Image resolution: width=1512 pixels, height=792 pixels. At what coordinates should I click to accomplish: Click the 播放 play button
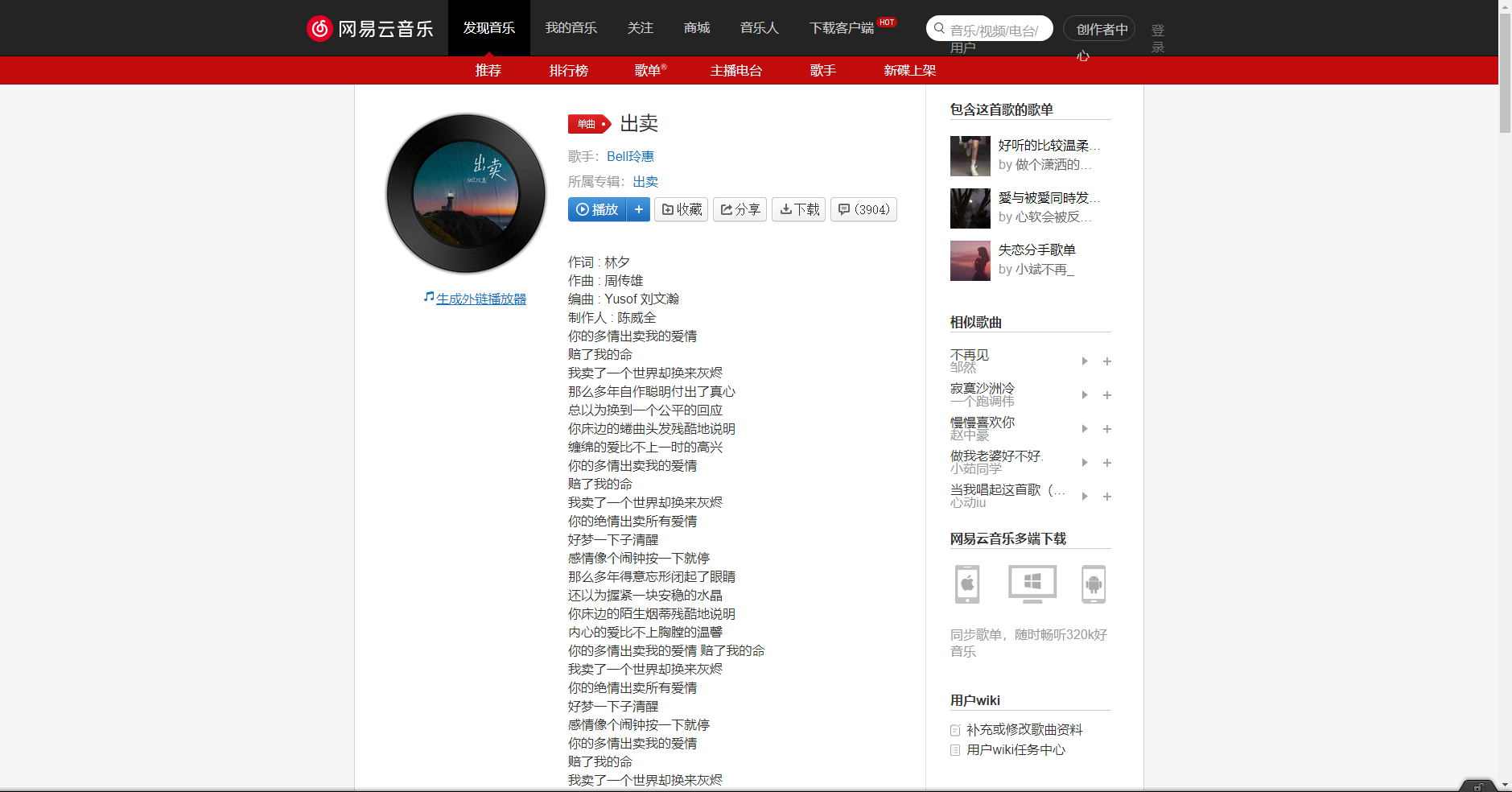[x=597, y=209]
